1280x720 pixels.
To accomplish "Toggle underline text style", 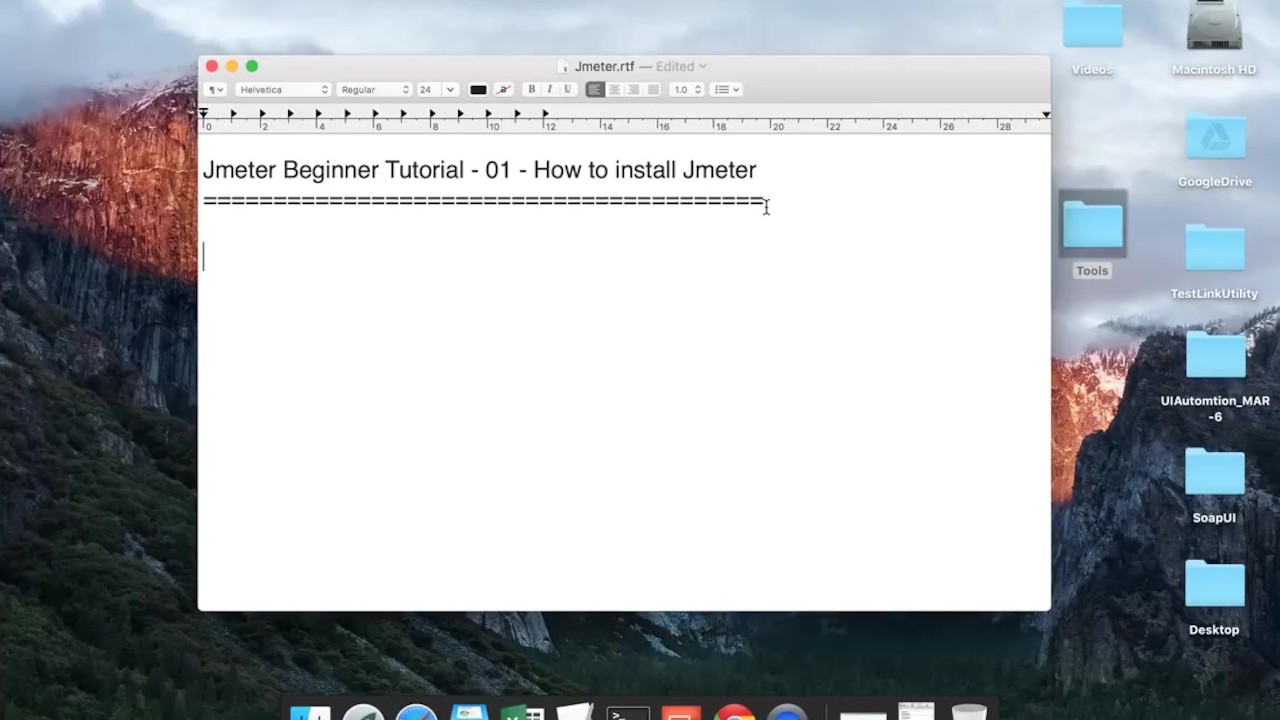I will 567,90.
